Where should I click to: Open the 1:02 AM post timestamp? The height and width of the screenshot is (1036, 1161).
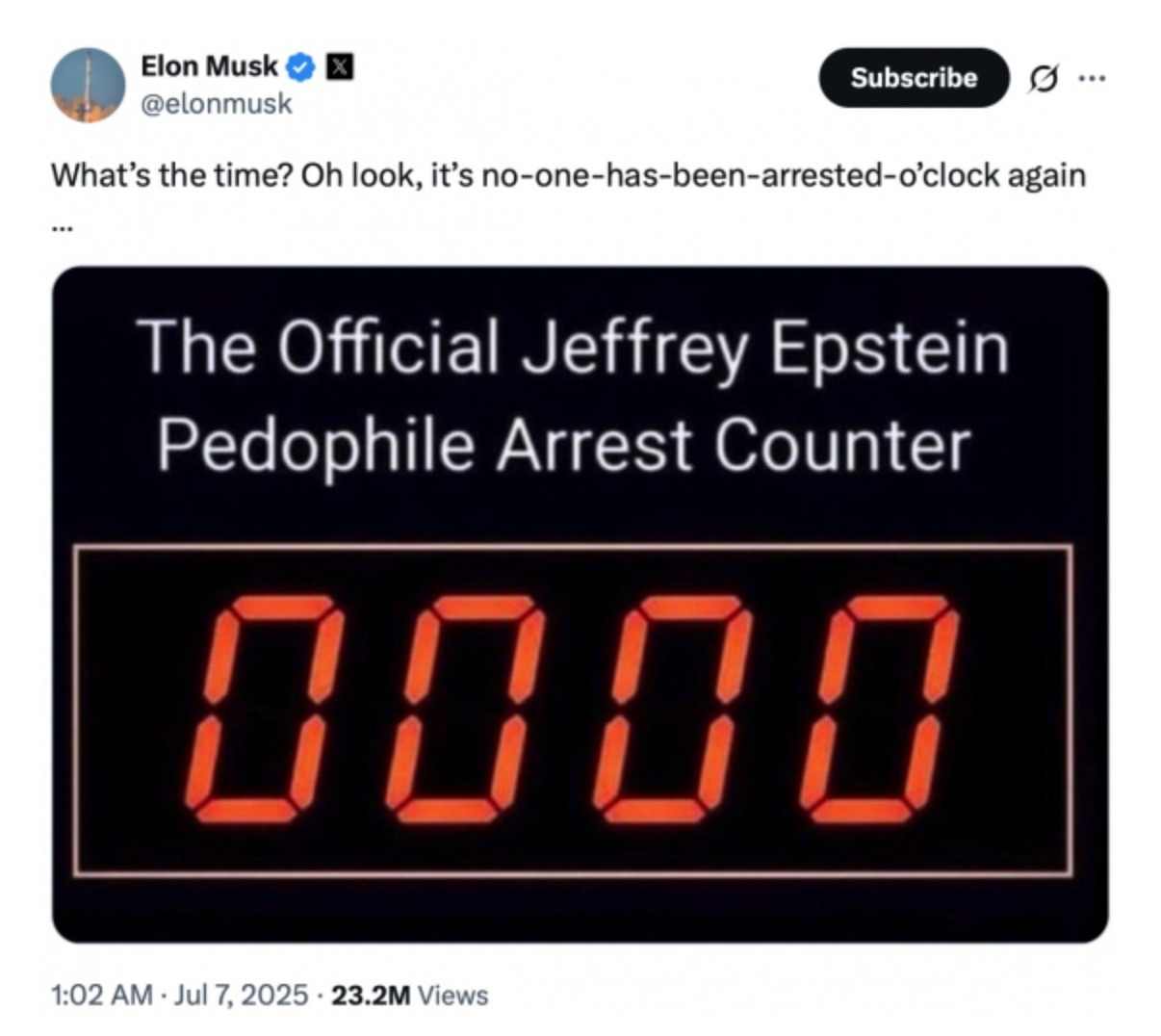click(x=100, y=995)
